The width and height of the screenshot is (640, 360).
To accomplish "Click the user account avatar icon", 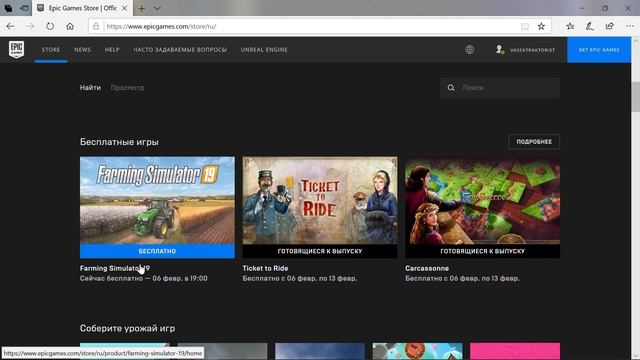I will [x=499, y=50].
